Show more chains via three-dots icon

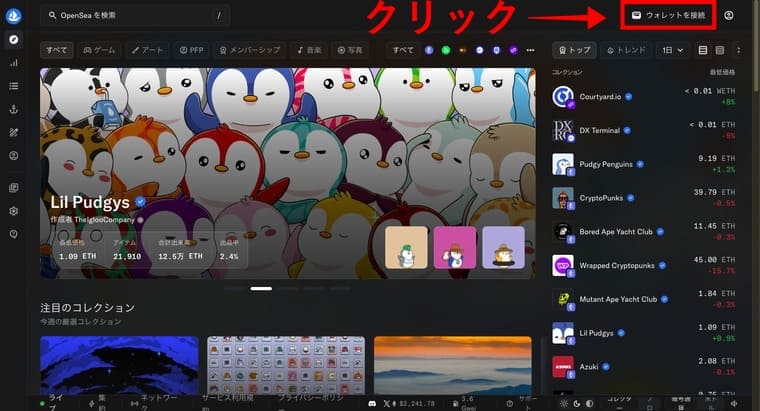click(x=530, y=50)
